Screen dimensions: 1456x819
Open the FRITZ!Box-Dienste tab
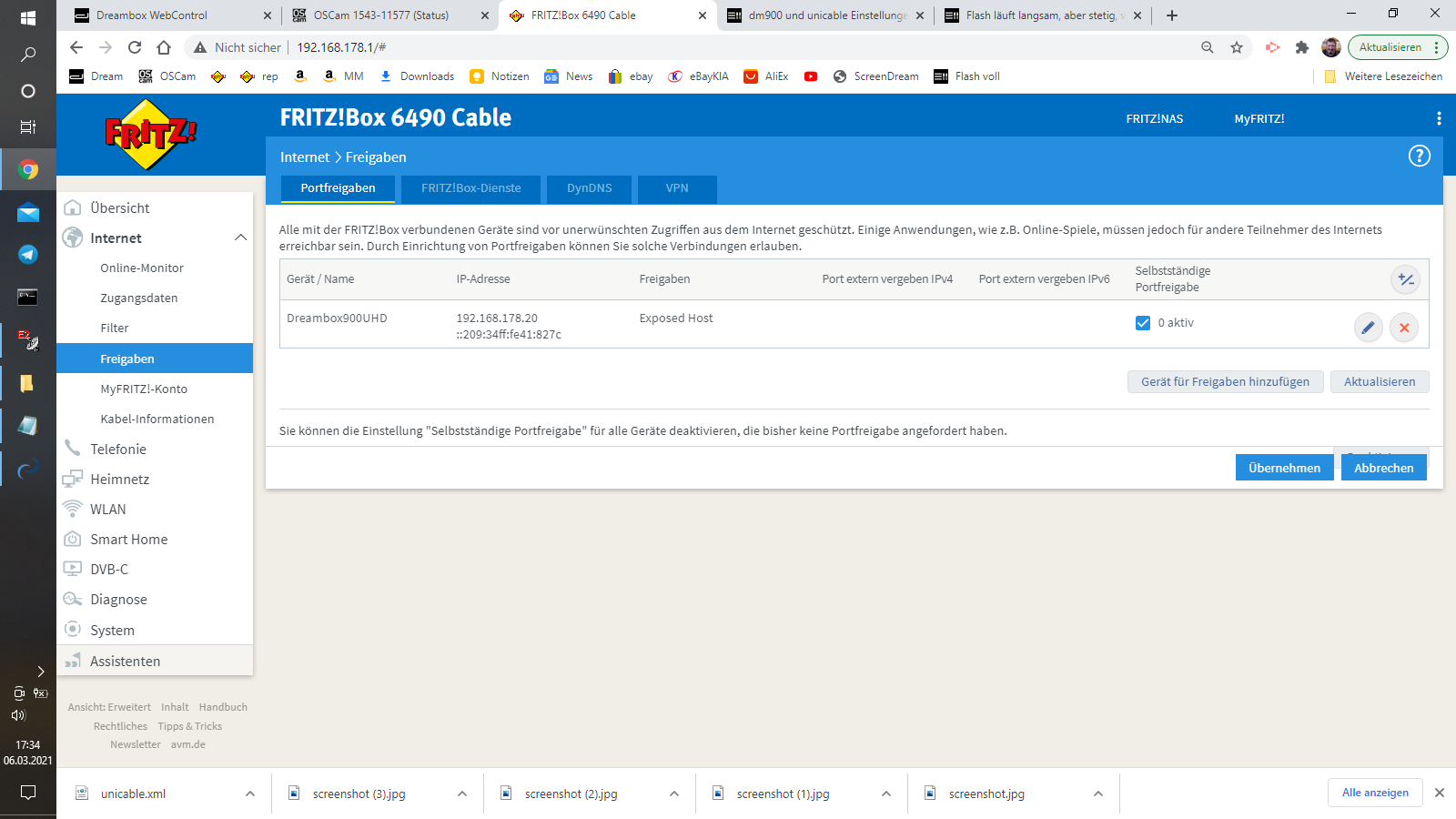click(x=470, y=188)
